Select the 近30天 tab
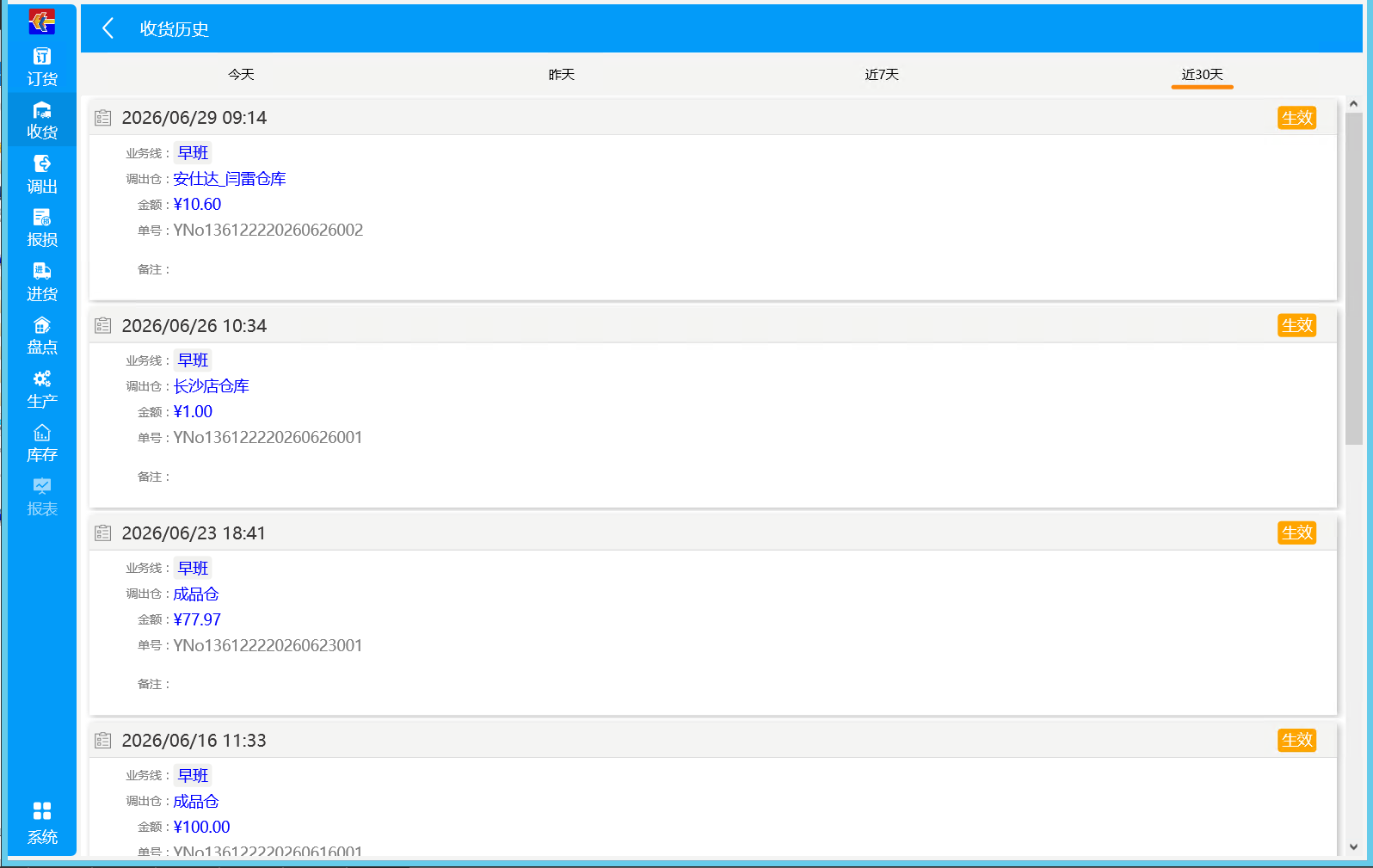The width and height of the screenshot is (1373, 868). point(1202,75)
